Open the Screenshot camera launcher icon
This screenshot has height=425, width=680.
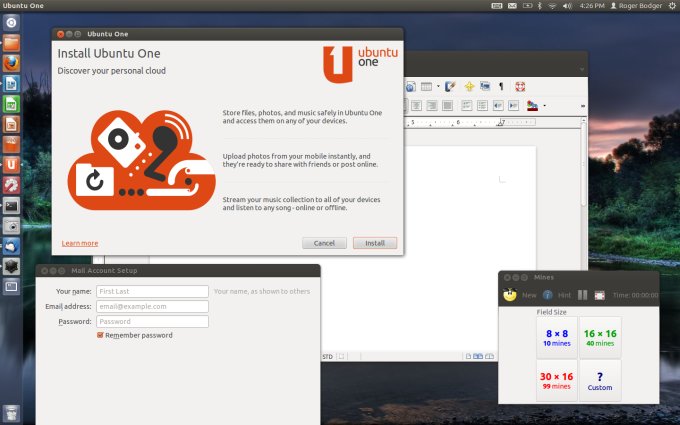click(x=11, y=226)
